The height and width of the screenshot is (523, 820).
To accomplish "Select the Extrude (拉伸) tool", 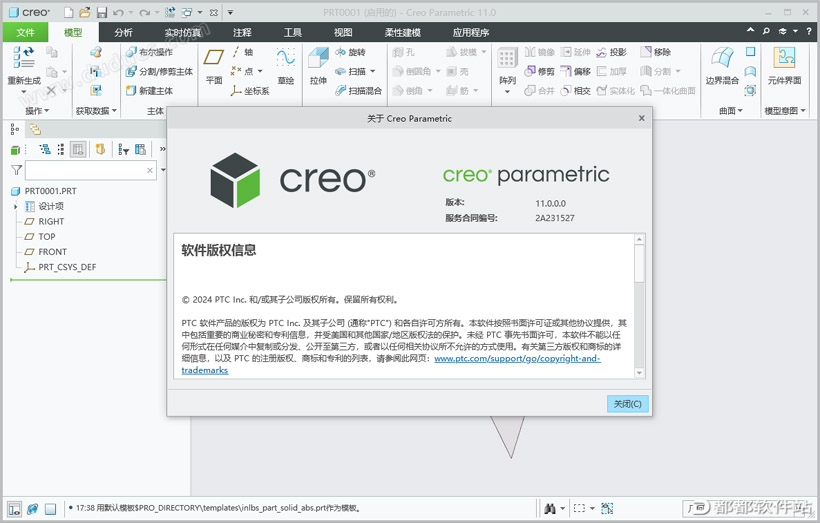I will point(318,65).
